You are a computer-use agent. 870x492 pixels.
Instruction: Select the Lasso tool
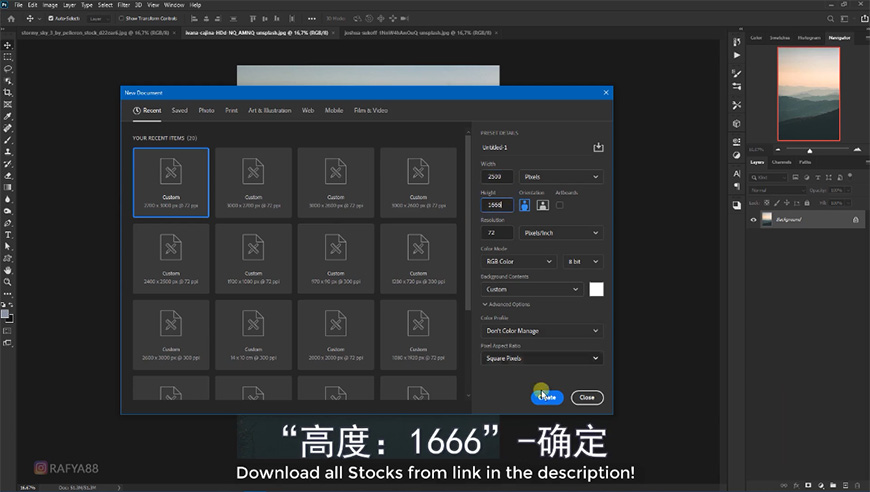[x=8, y=69]
